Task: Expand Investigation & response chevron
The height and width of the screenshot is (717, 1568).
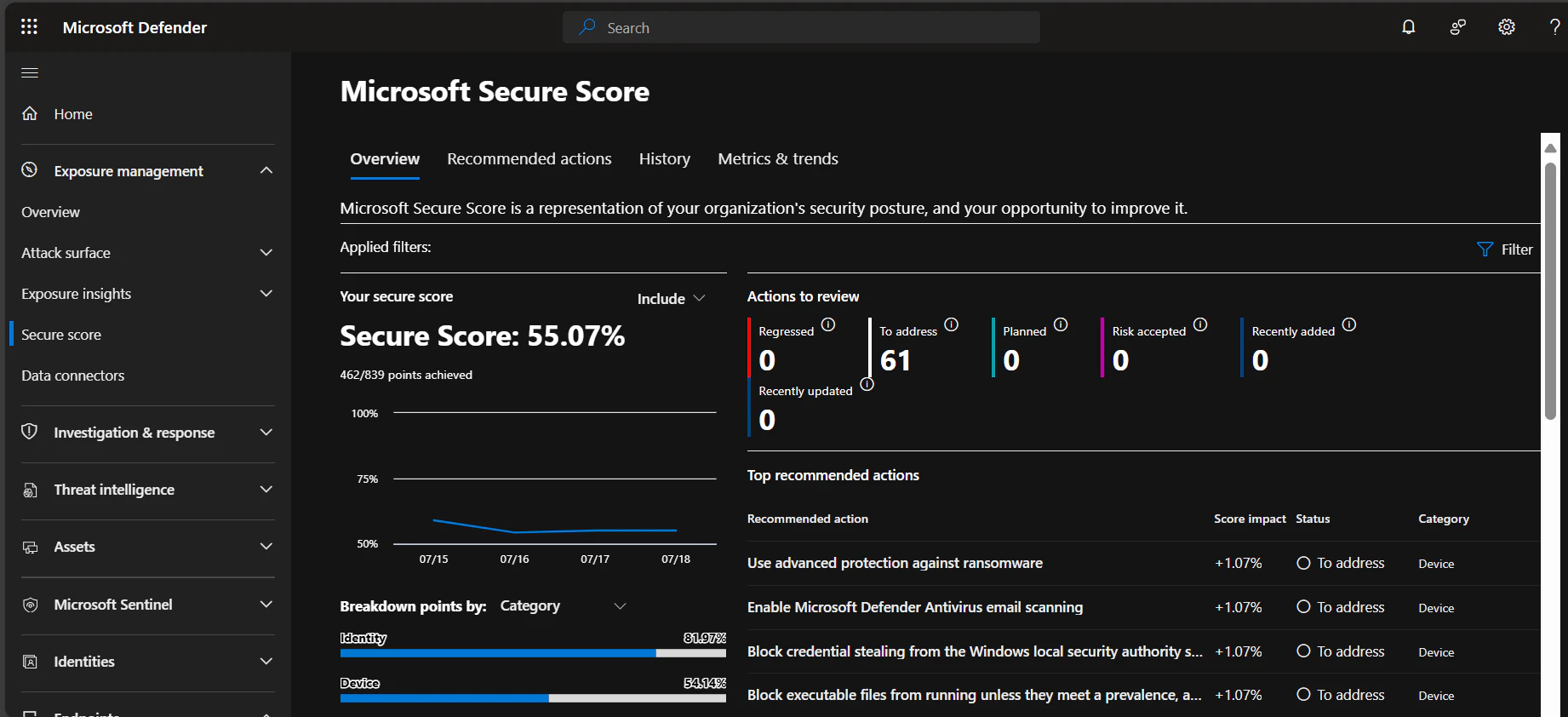Action: (x=266, y=432)
